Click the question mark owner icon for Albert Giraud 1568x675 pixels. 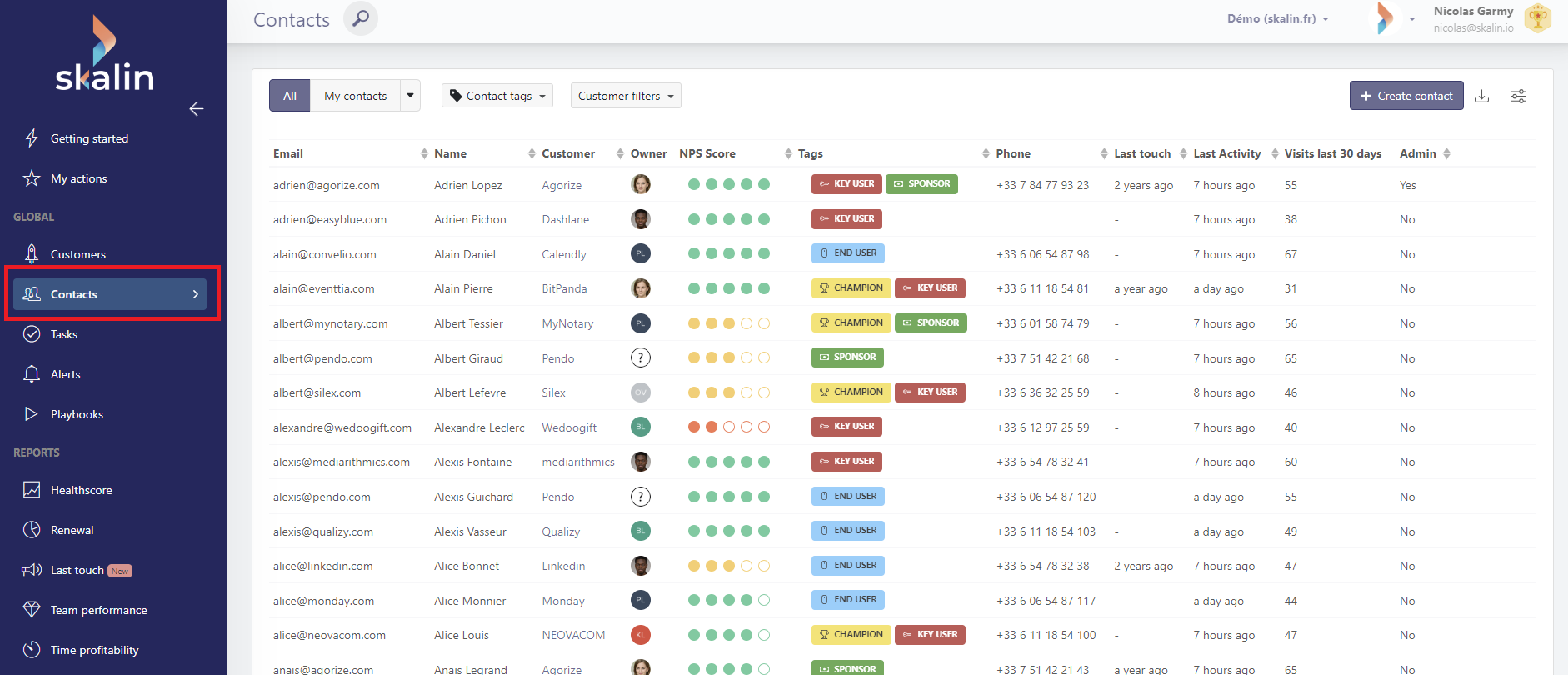(640, 357)
